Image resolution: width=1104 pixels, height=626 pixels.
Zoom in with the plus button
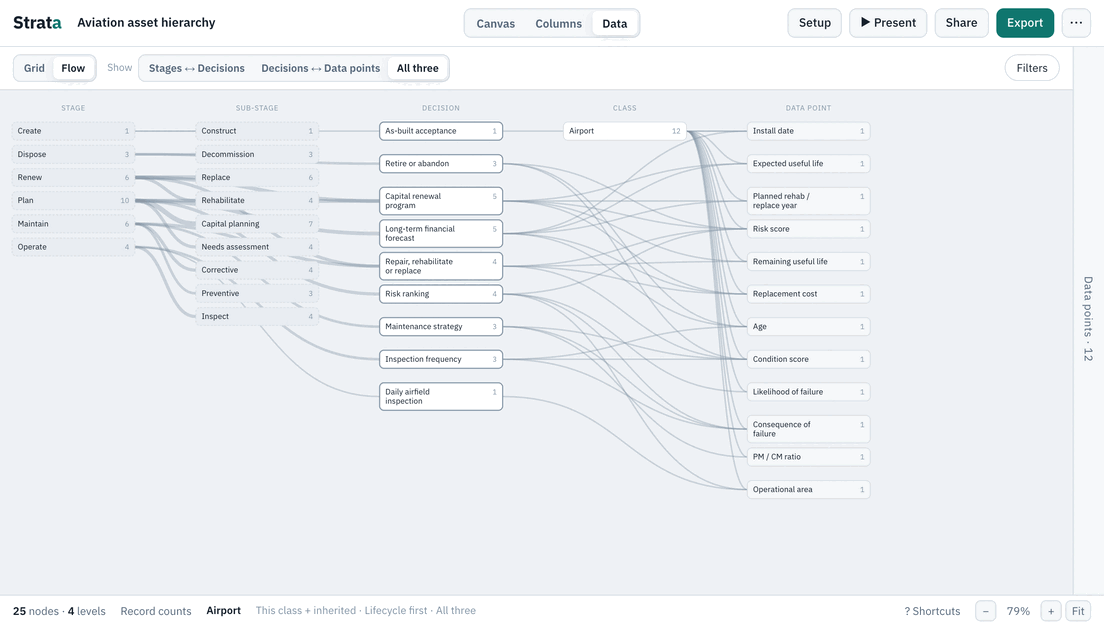pos(1050,611)
